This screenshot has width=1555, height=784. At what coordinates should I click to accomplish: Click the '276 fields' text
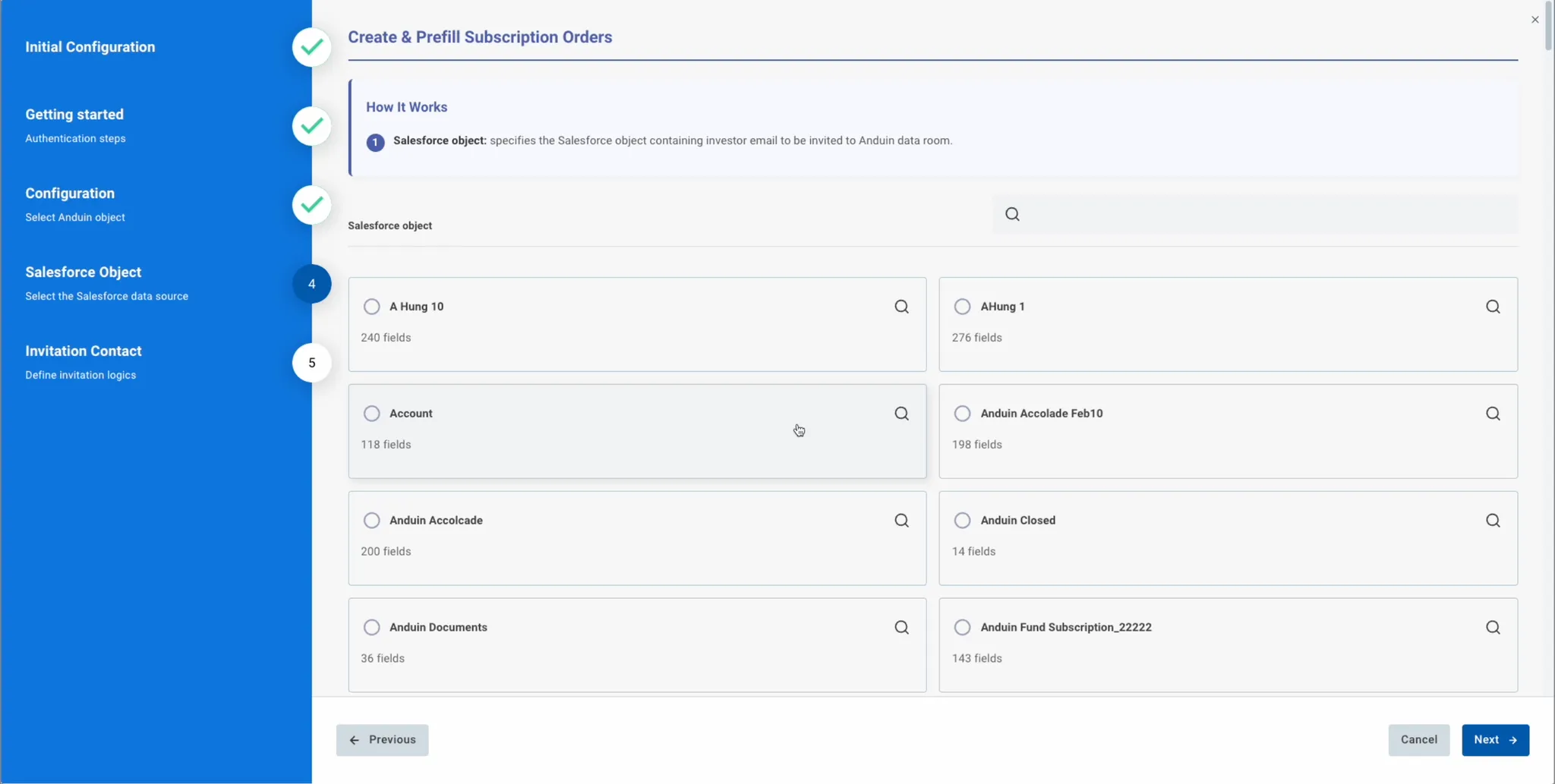pos(977,338)
